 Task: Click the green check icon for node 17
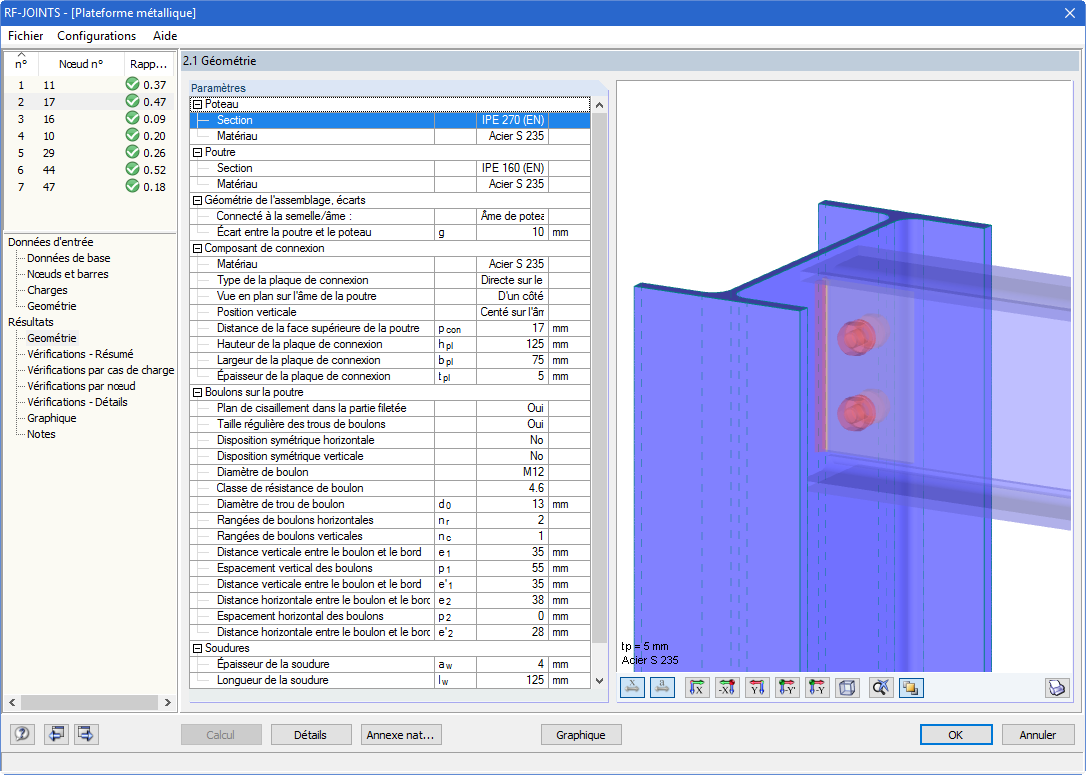pos(132,101)
